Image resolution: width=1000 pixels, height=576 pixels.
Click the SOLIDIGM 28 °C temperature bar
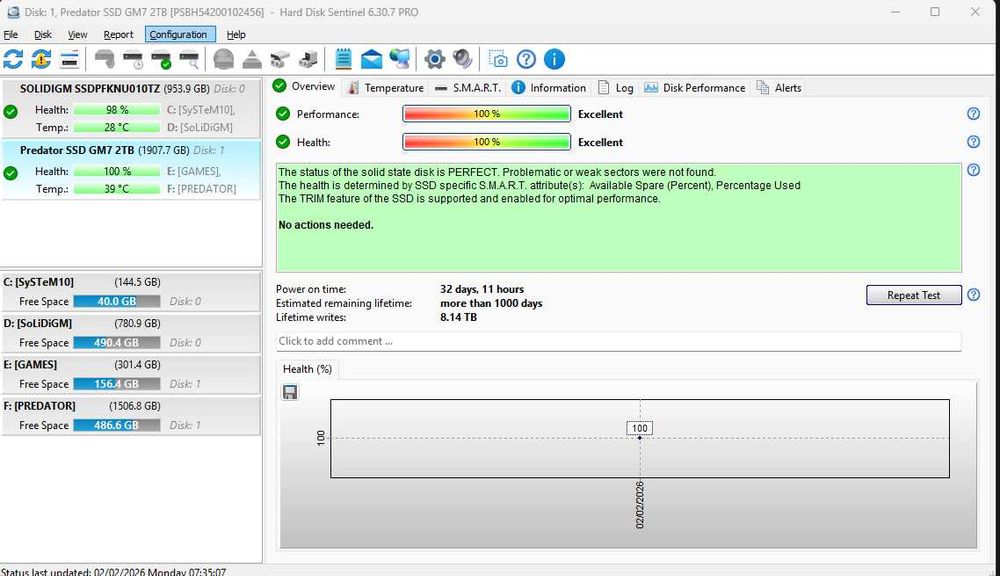pyautogui.click(x=117, y=127)
